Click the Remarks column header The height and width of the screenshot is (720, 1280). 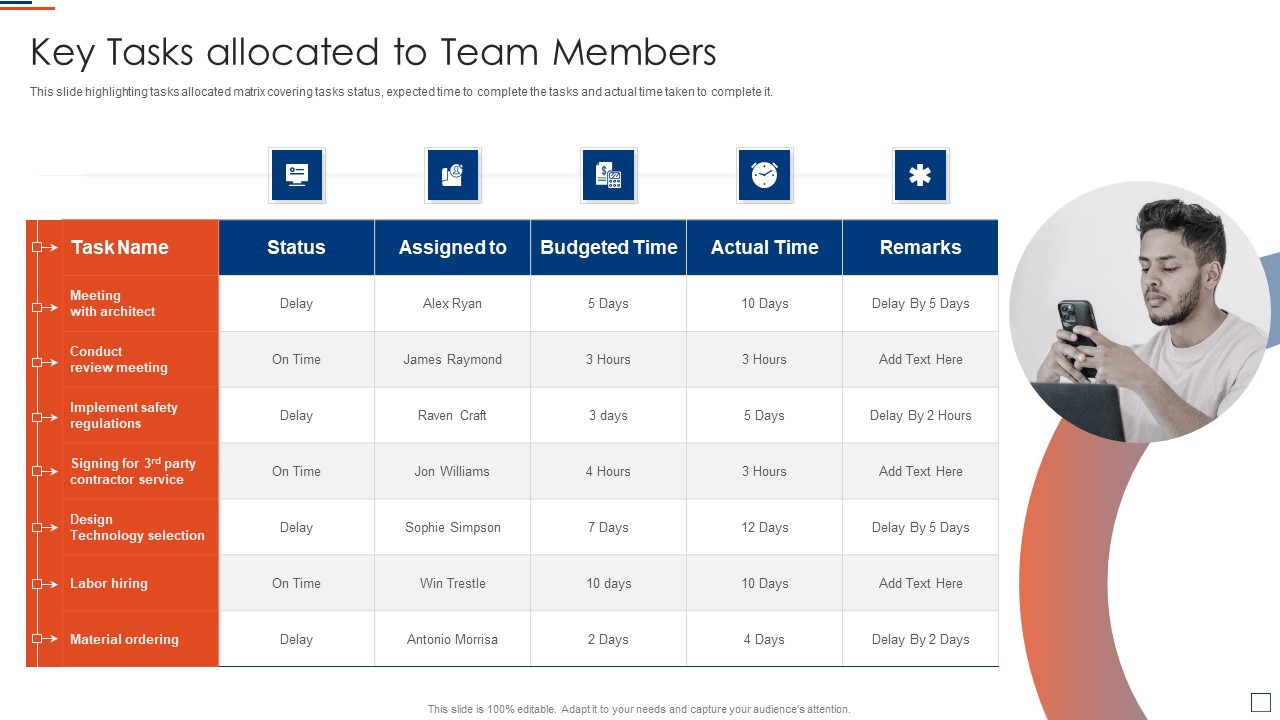click(x=921, y=247)
